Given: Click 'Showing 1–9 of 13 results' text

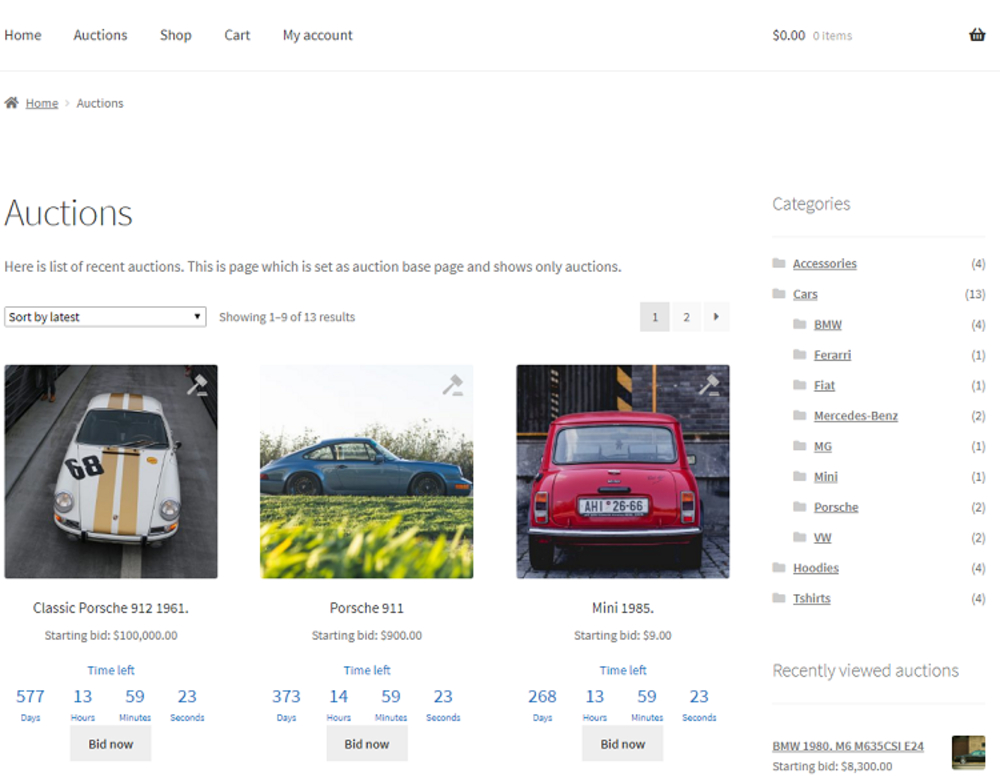Looking at the screenshot, I should click(287, 317).
